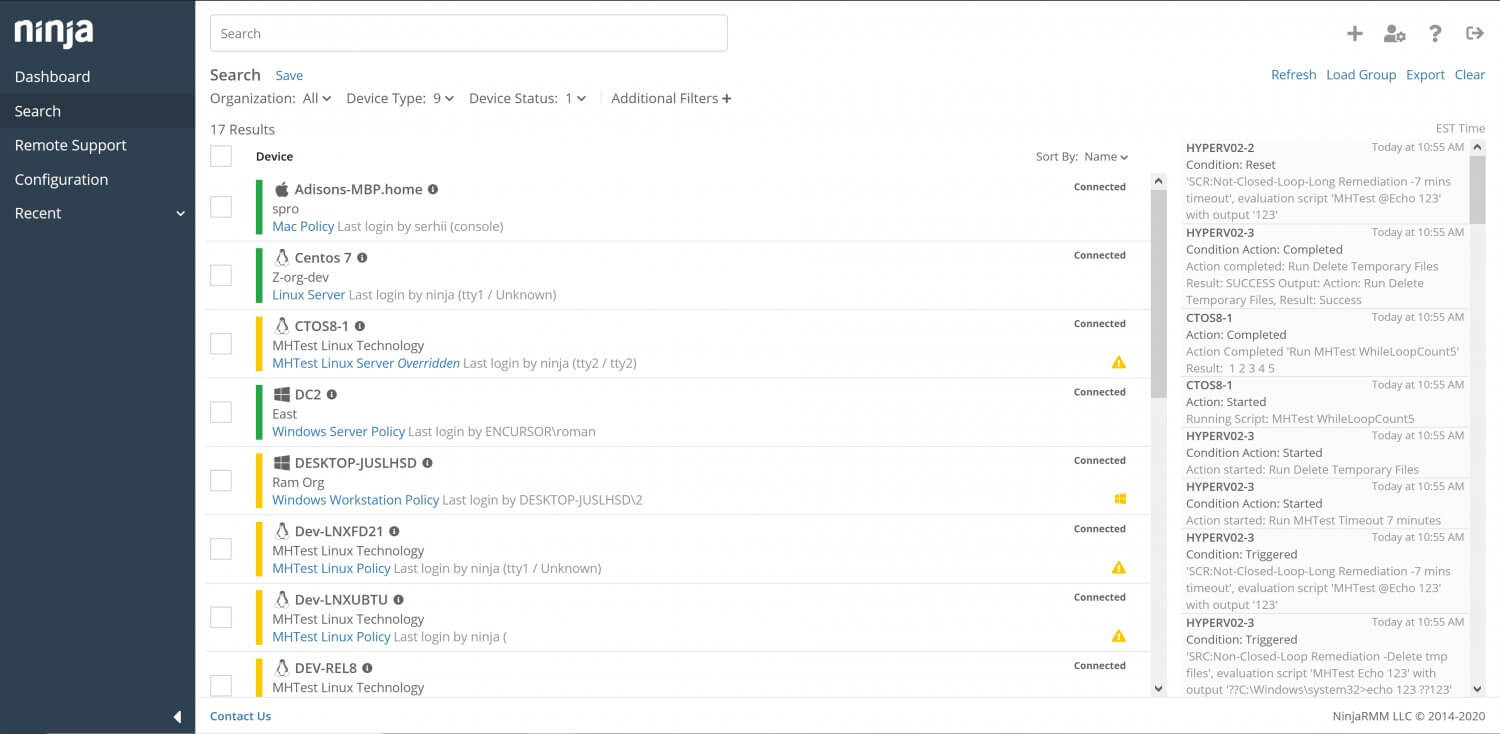Tick the checkbox for Centos 7

221,275
